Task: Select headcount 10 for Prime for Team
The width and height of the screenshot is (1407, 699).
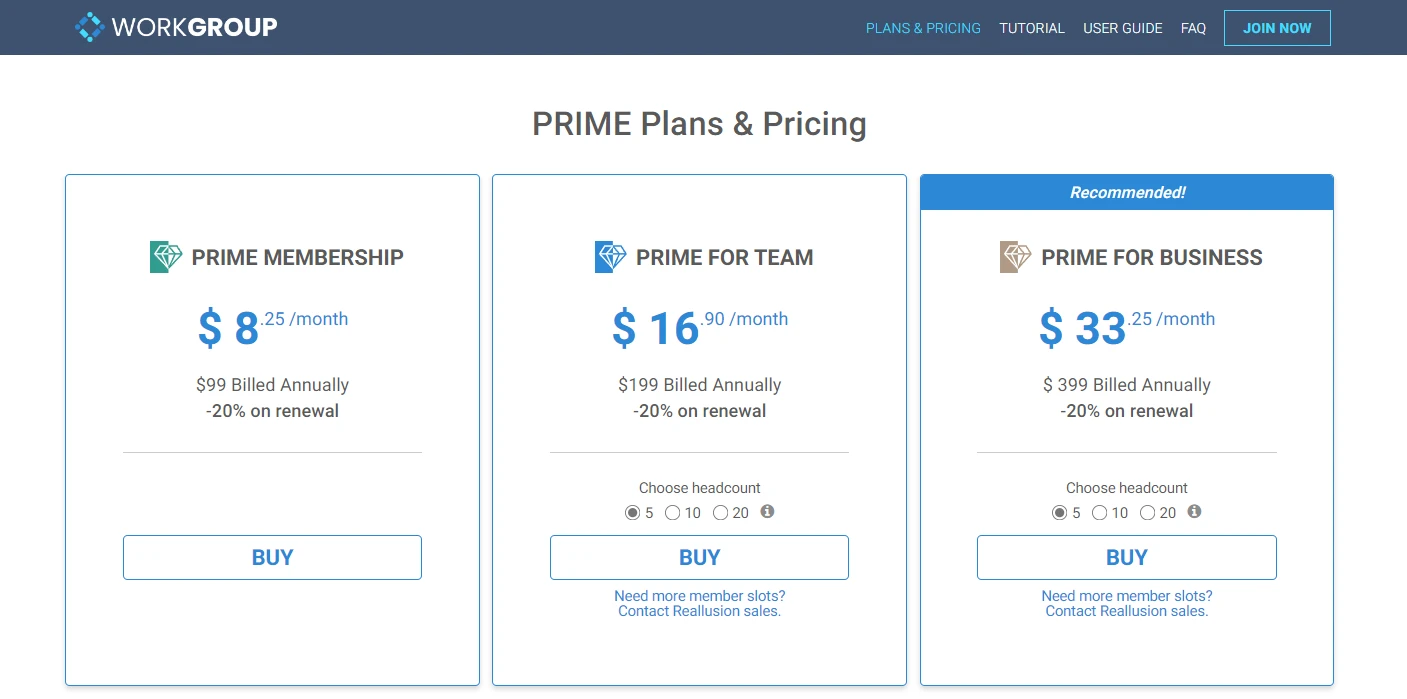Action: [x=672, y=513]
